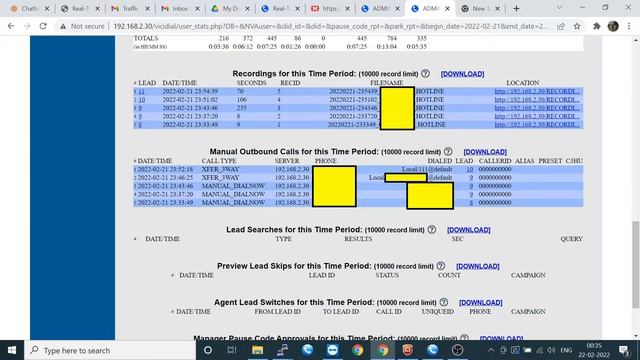
Task: Click the browser address bar URL
Action: point(331,26)
